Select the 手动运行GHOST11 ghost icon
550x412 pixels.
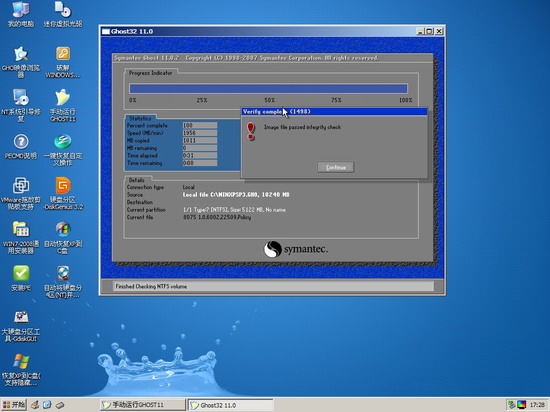[x=63, y=106]
